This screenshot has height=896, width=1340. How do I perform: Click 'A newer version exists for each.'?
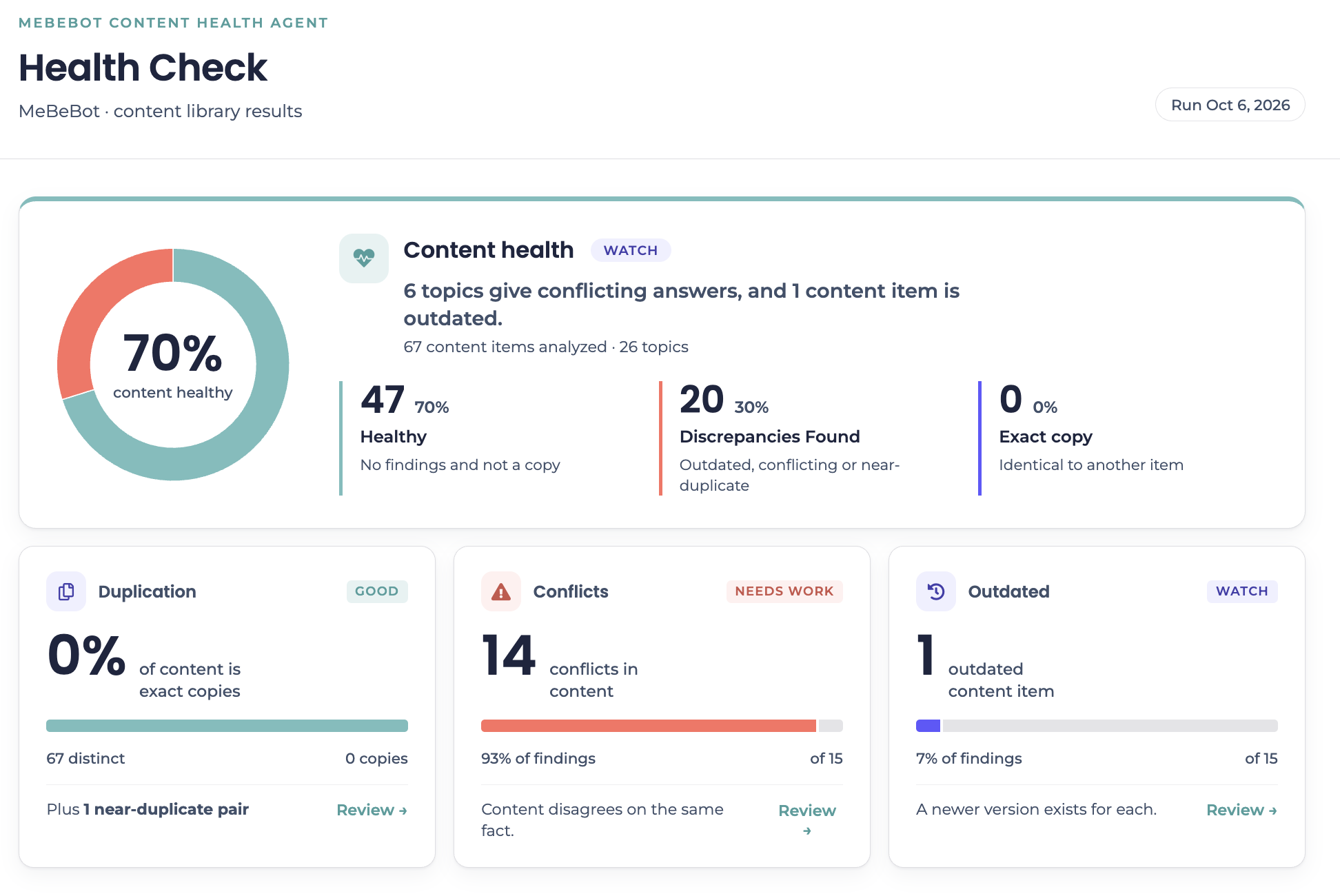(x=1037, y=809)
